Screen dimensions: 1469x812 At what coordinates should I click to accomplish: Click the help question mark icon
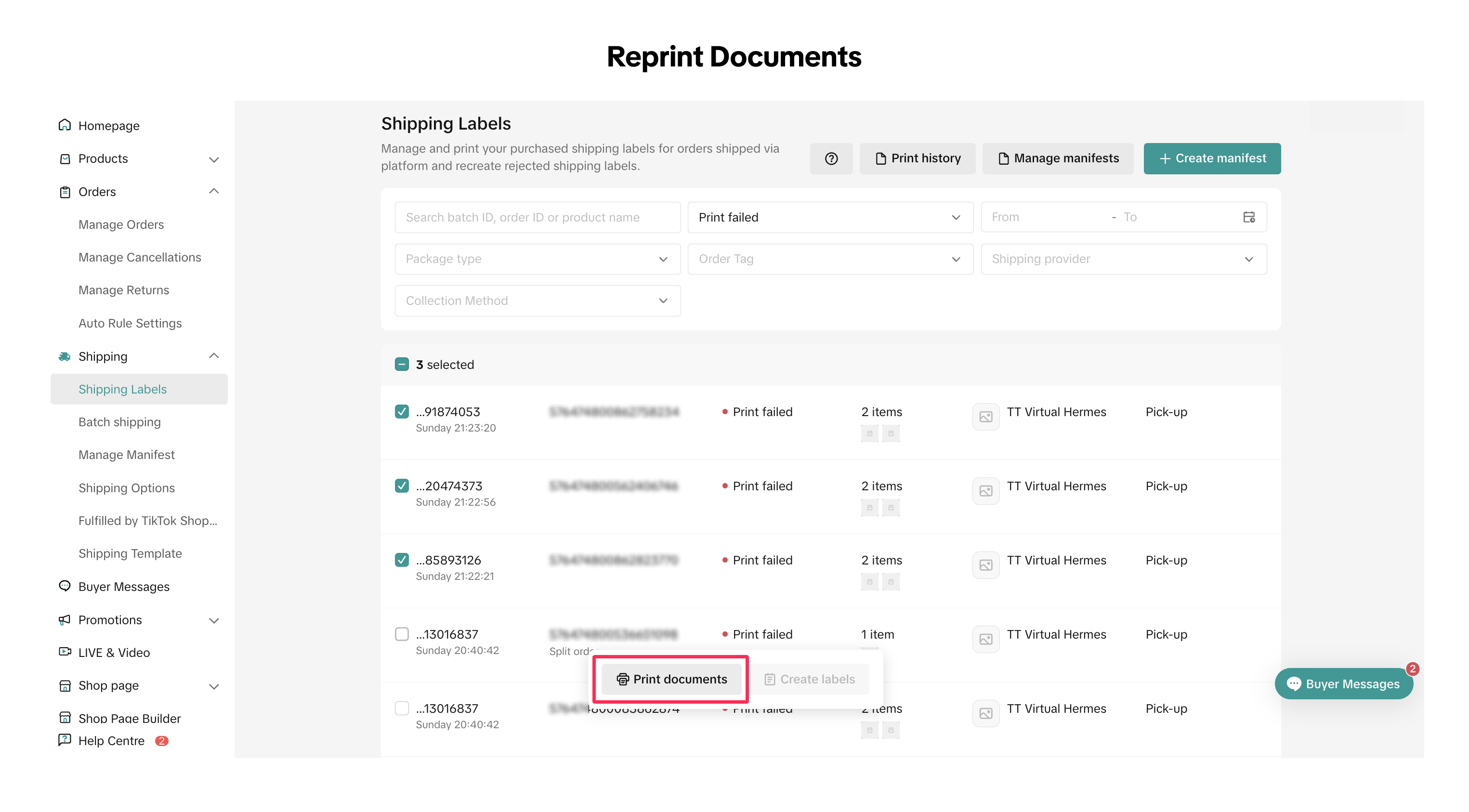coord(831,158)
